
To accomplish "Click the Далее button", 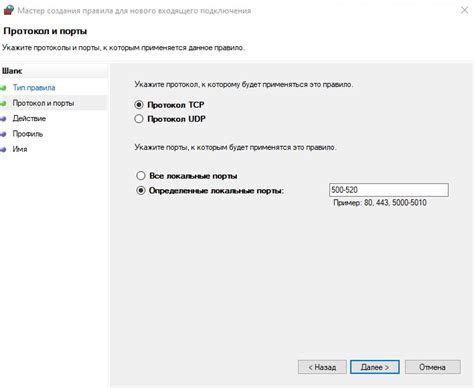I will (x=375, y=367).
